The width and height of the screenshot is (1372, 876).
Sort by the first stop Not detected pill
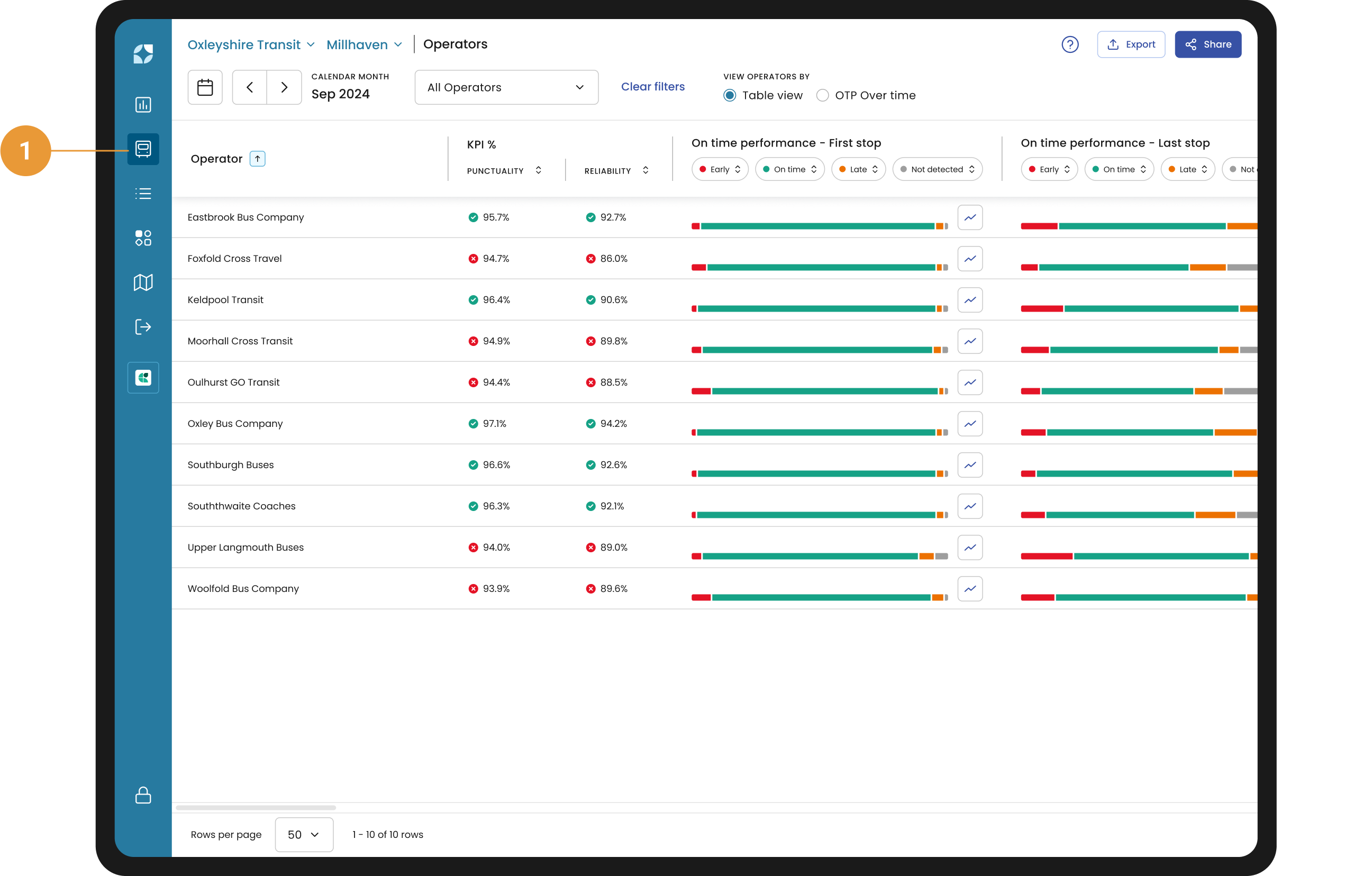(937, 169)
